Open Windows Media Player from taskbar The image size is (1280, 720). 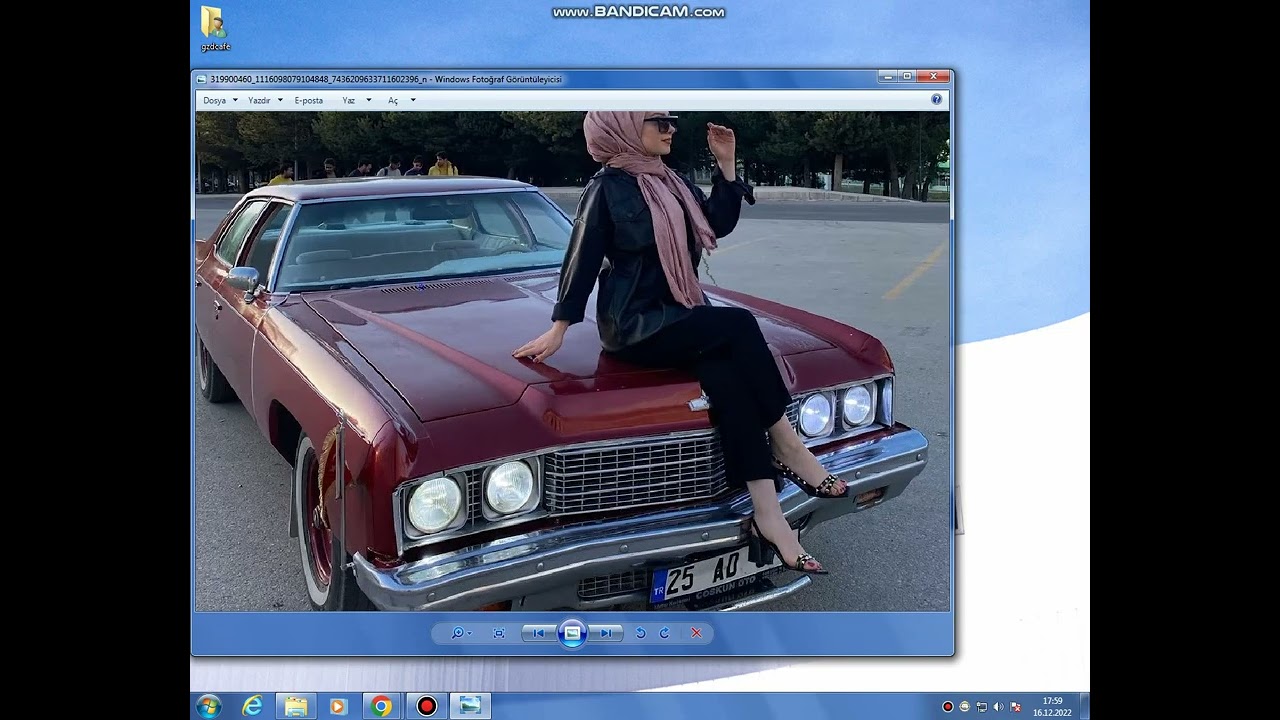338,706
